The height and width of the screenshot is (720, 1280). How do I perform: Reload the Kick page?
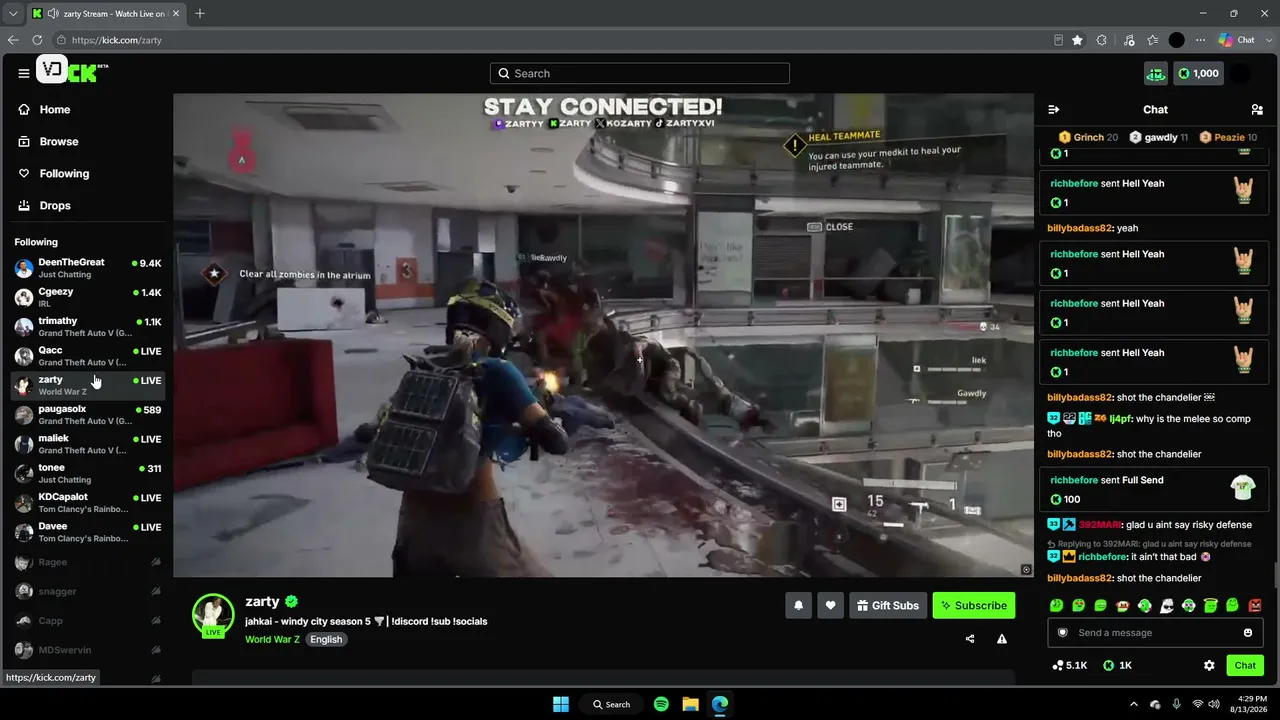[x=37, y=40]
